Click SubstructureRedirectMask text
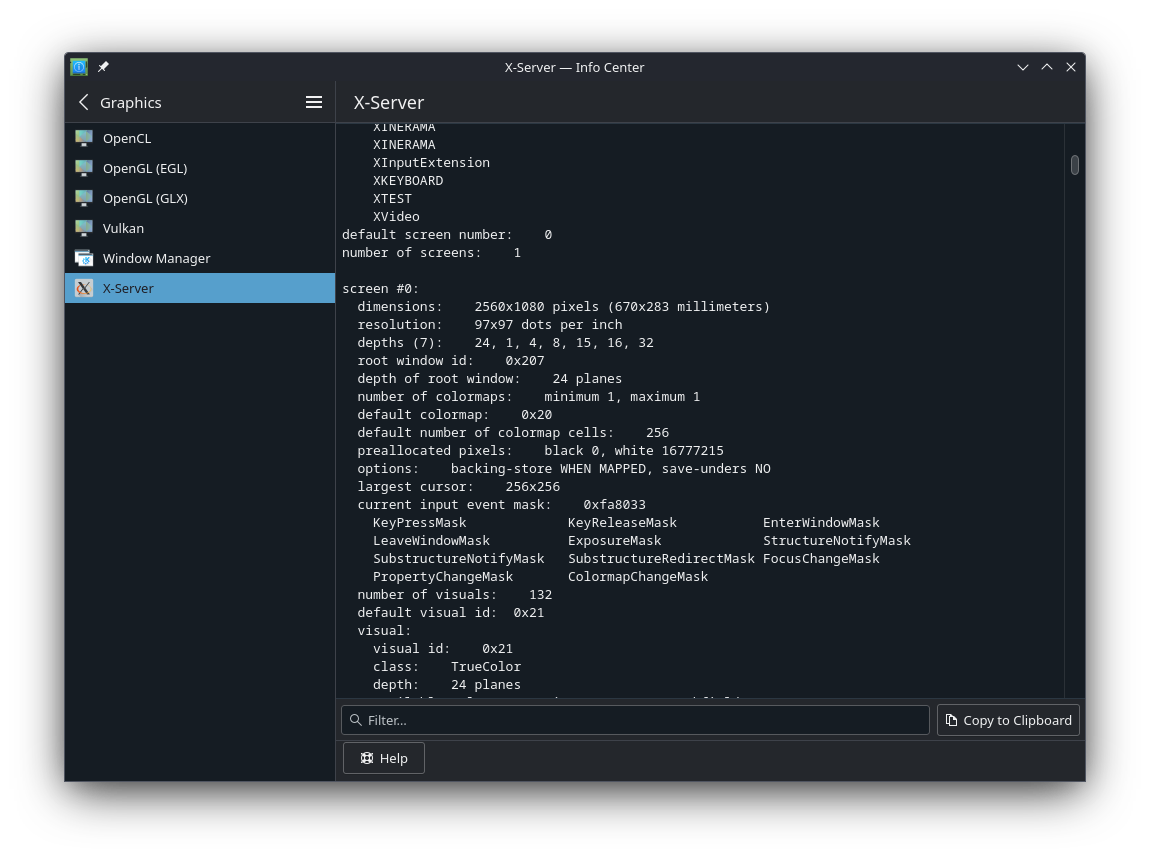1150x858 pixels. (x=661, y=558)
